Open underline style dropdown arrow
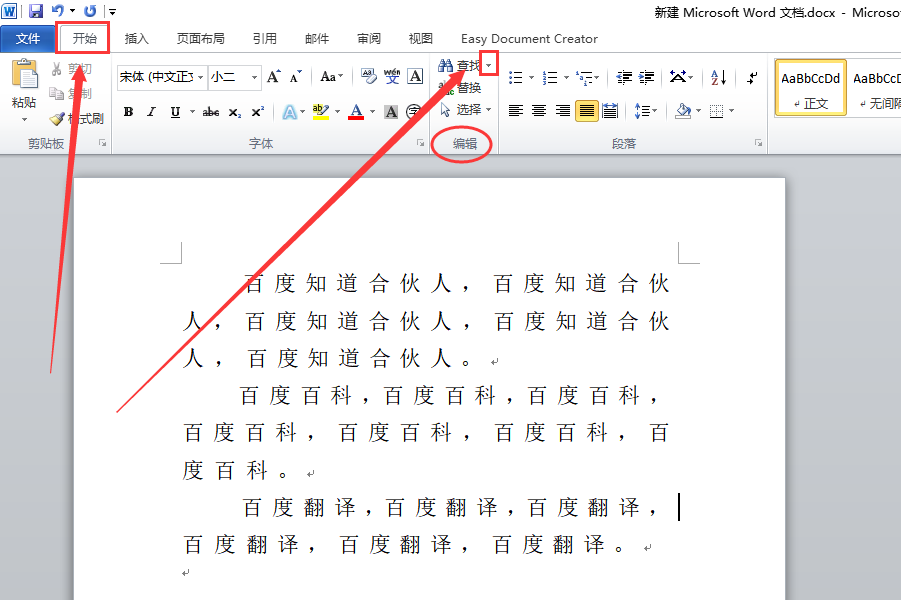The image size is (901, 600). click(x=192, y=112)
